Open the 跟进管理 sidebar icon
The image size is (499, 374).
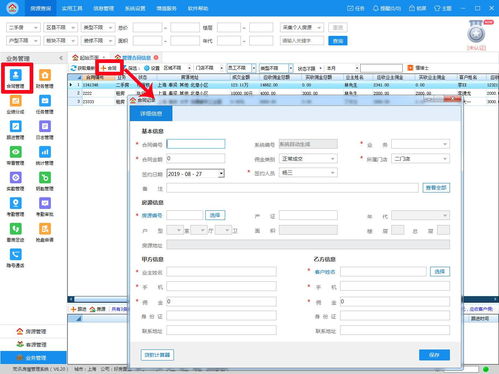point(16,130)
